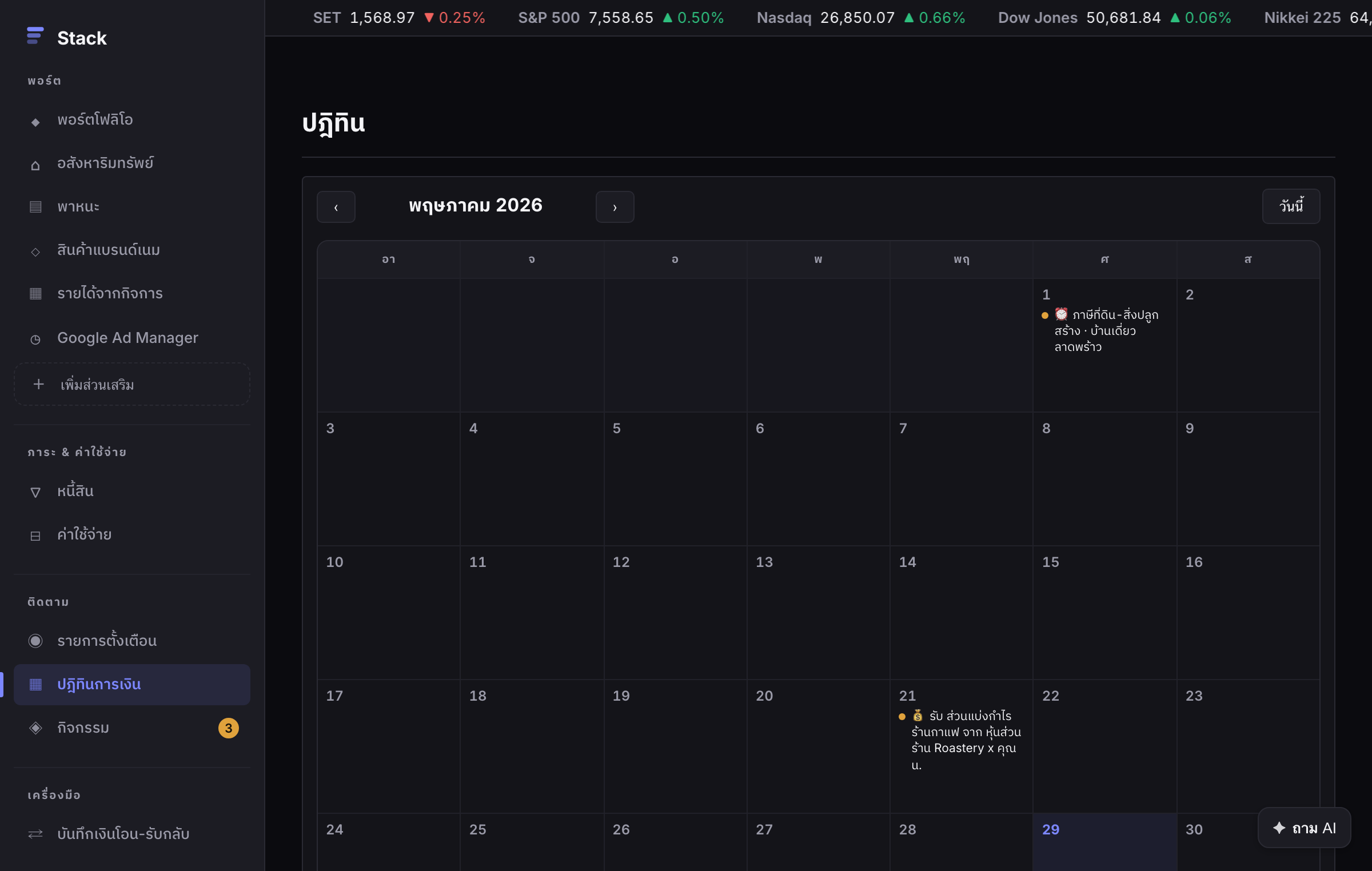Screen dimensions: 1372x871
Task: Click the พอร์ตโฟลิโอ diamond icon
Action: click(x=35, y=122)
